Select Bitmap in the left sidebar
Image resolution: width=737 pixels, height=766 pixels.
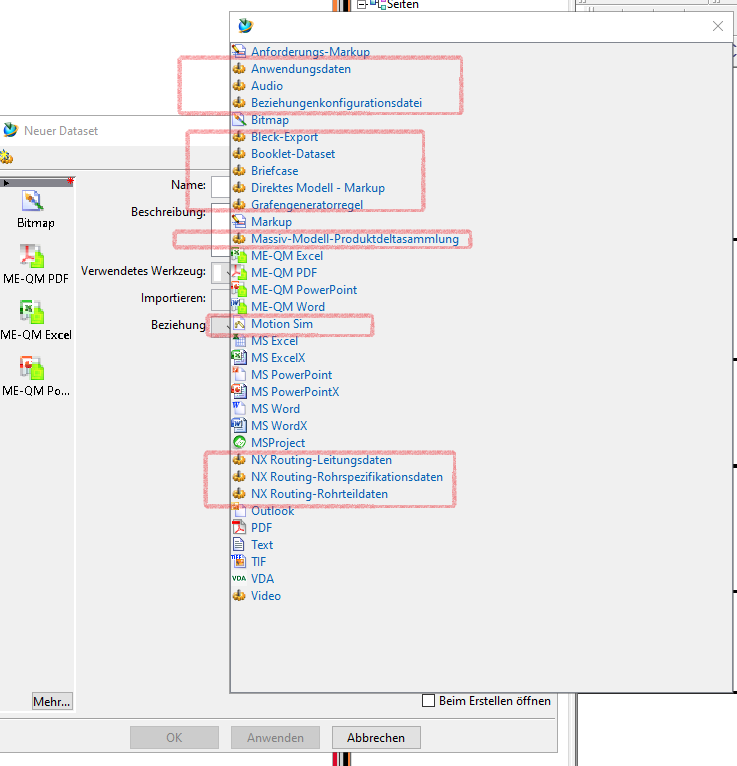(x=35, y=210)
